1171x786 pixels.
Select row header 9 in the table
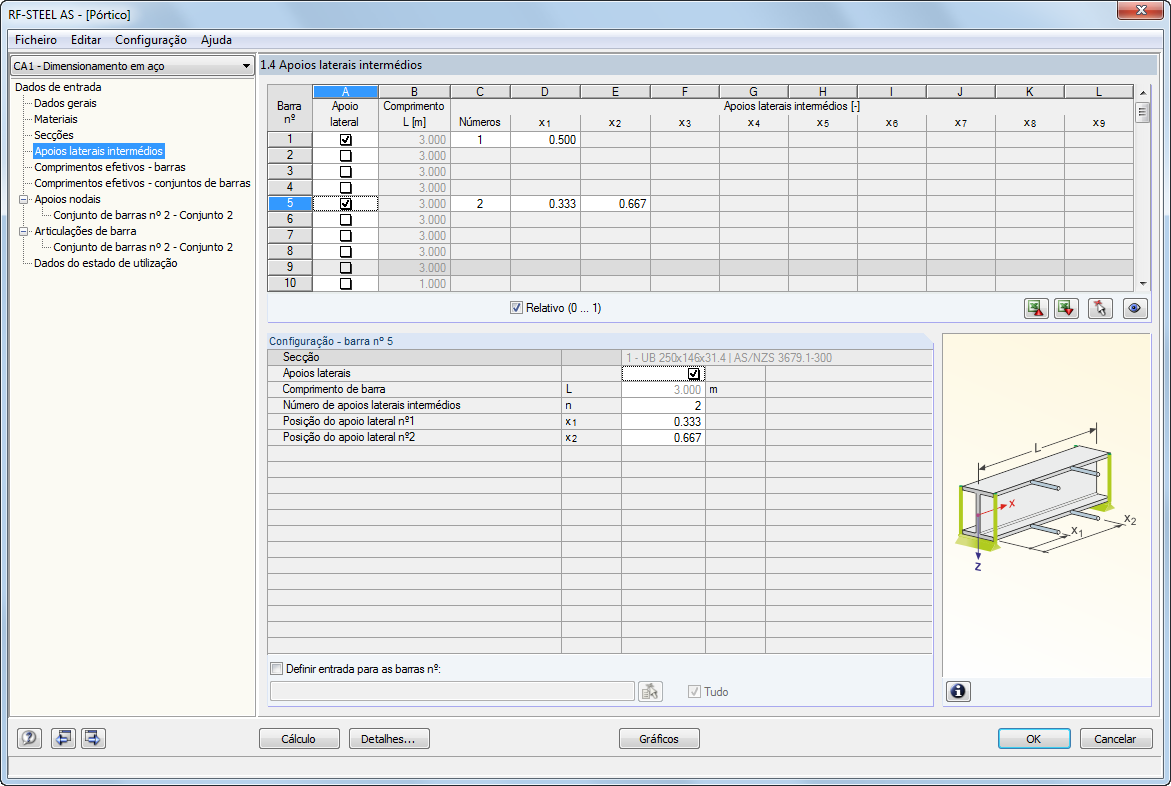290,267
